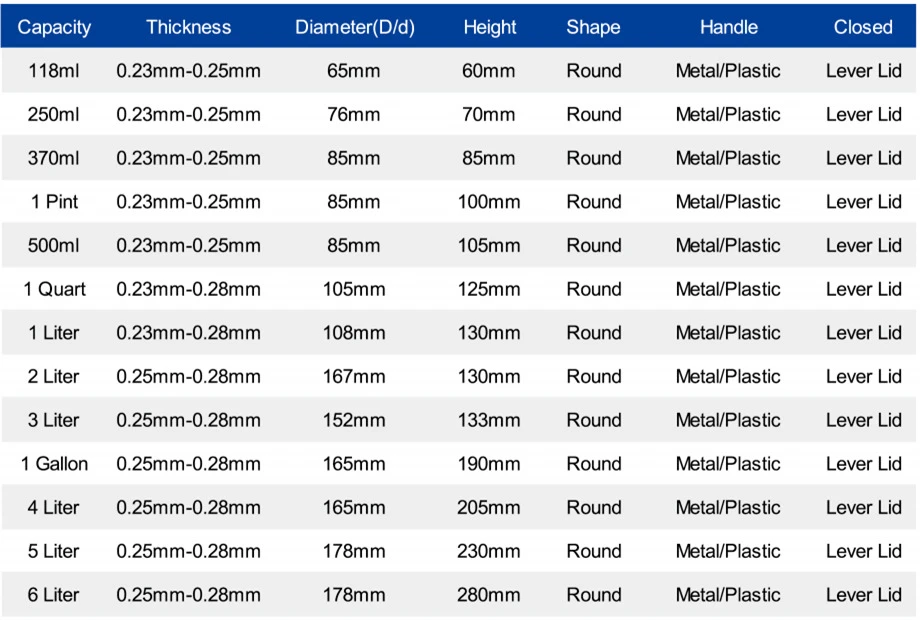Select the 1 Quart capacity cell
This screenshot has width=920, height=620.
pyautogui.click(x=54, y=289)
